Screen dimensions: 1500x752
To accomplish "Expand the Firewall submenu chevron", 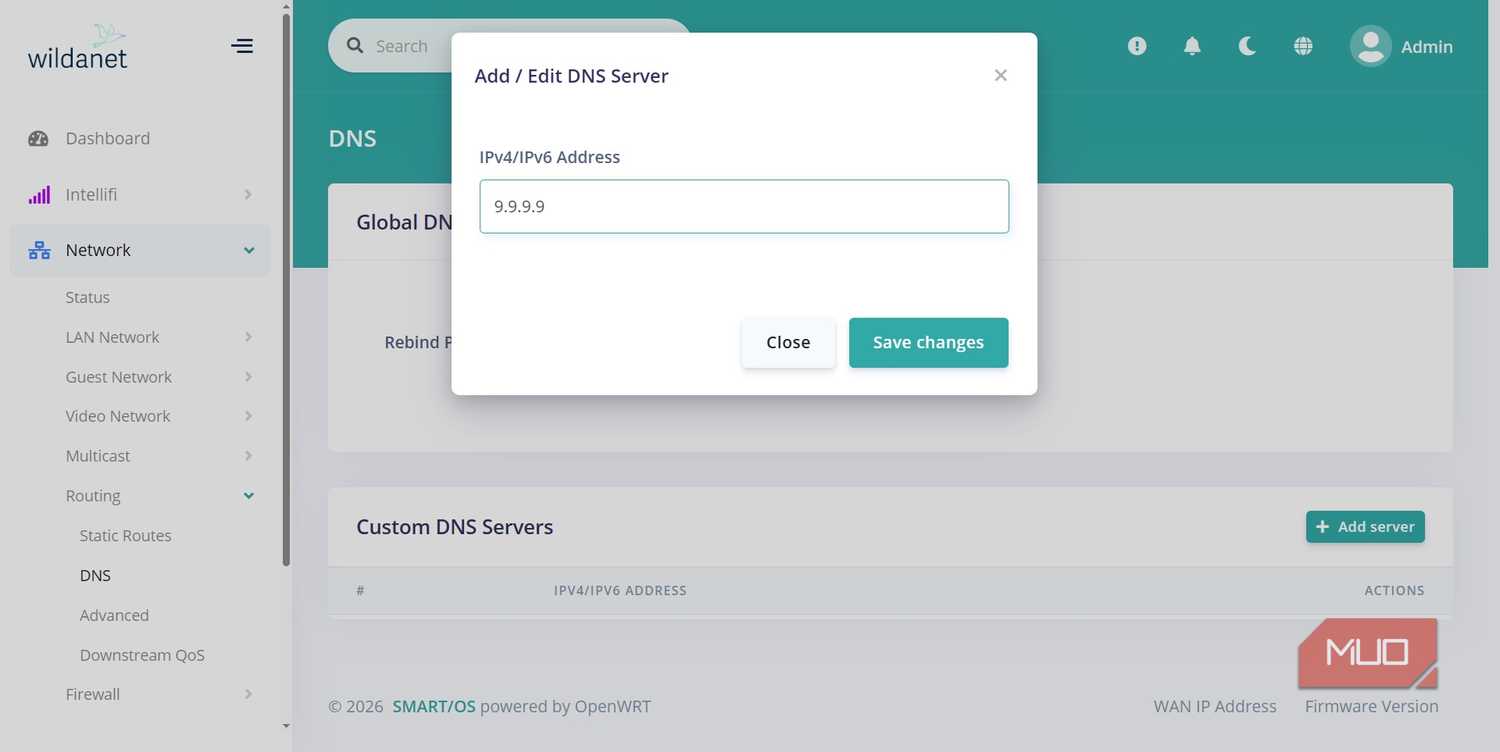I will [x=248, y=694].
